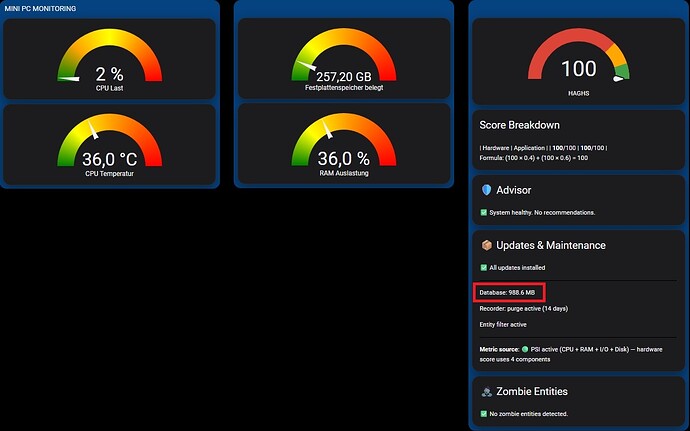Click the 36,0 °C temperature value
The width and height of the screenshot is (690, 431).
click(110, 159)
